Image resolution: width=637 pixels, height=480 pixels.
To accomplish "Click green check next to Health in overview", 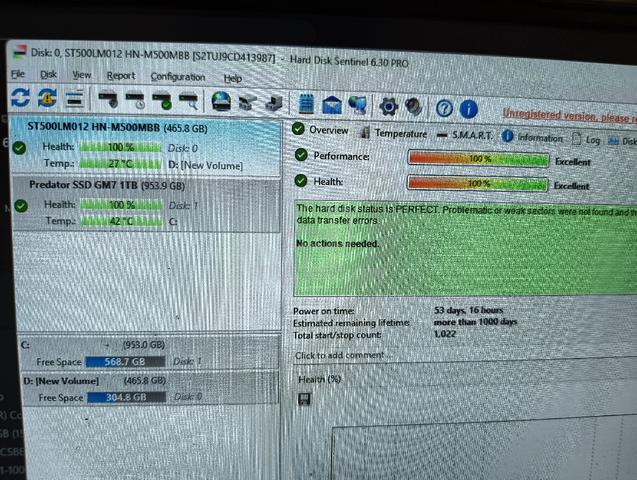I will (301, 180).
